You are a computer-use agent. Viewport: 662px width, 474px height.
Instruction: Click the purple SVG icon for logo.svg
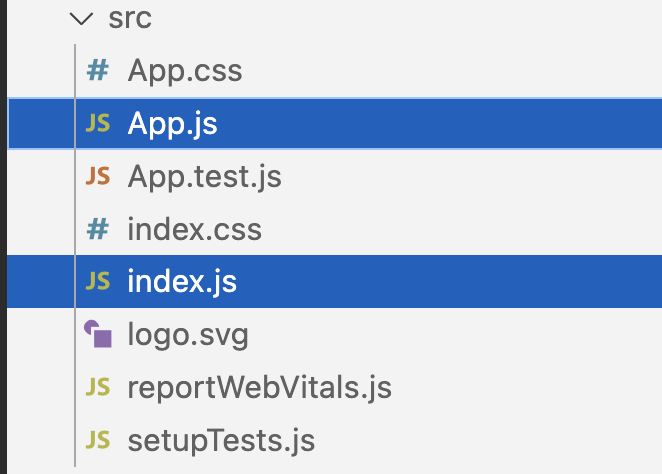[x=97, y=334]
